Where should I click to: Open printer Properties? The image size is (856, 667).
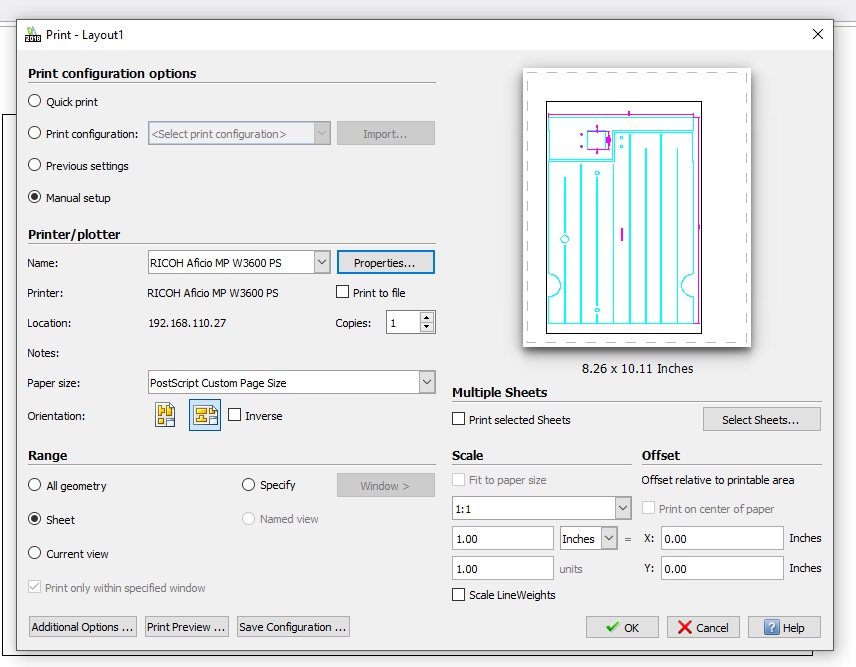pos(385,263)
